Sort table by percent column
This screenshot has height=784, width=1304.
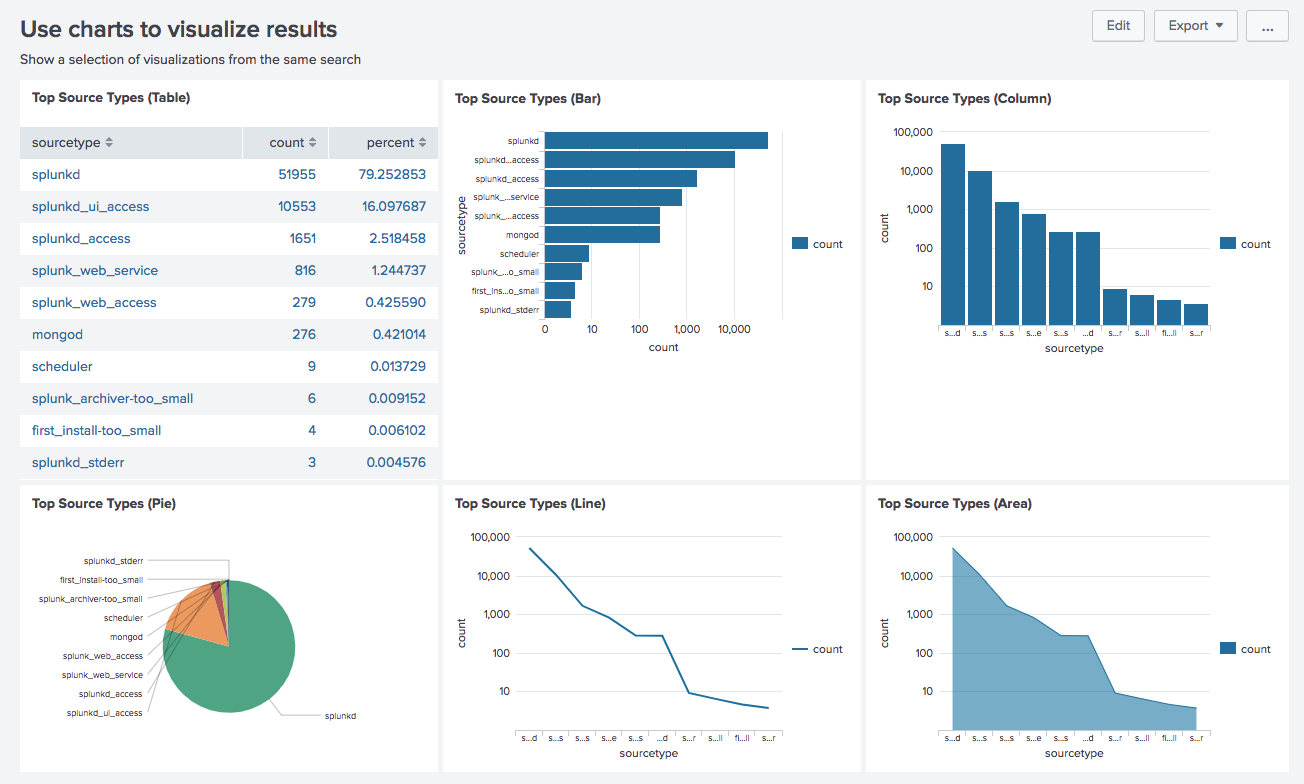pyautogui.click(x=396, y=143)
